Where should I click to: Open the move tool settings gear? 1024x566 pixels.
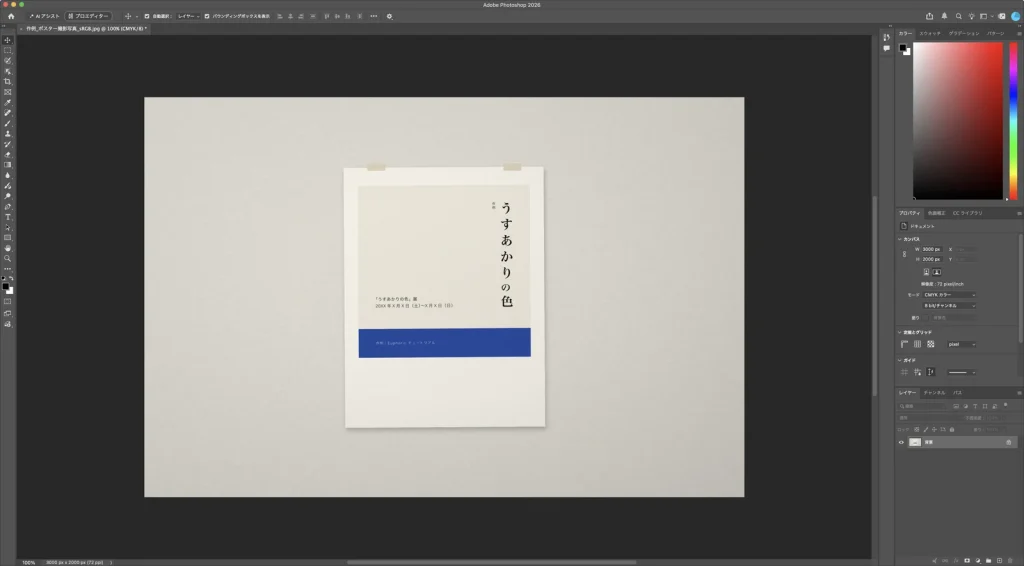[x=389, y=16]
